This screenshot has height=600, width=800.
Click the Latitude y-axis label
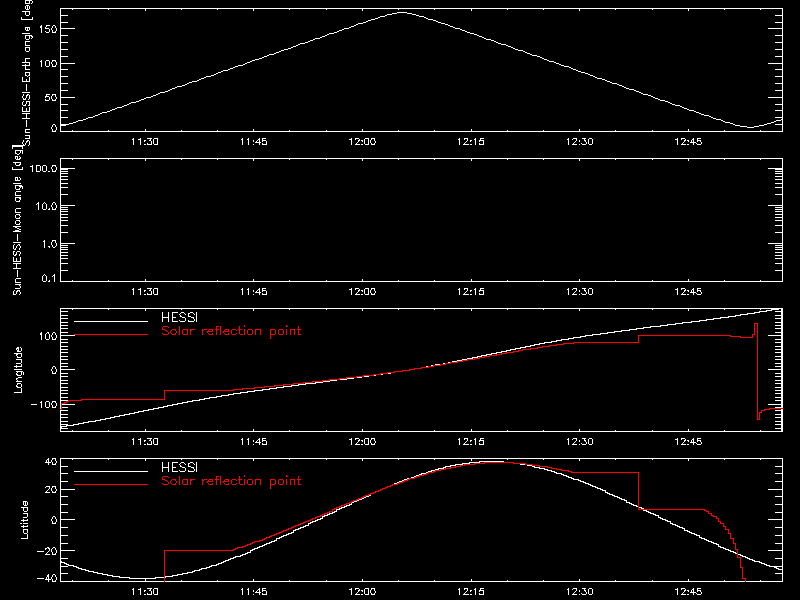point(24,520)
